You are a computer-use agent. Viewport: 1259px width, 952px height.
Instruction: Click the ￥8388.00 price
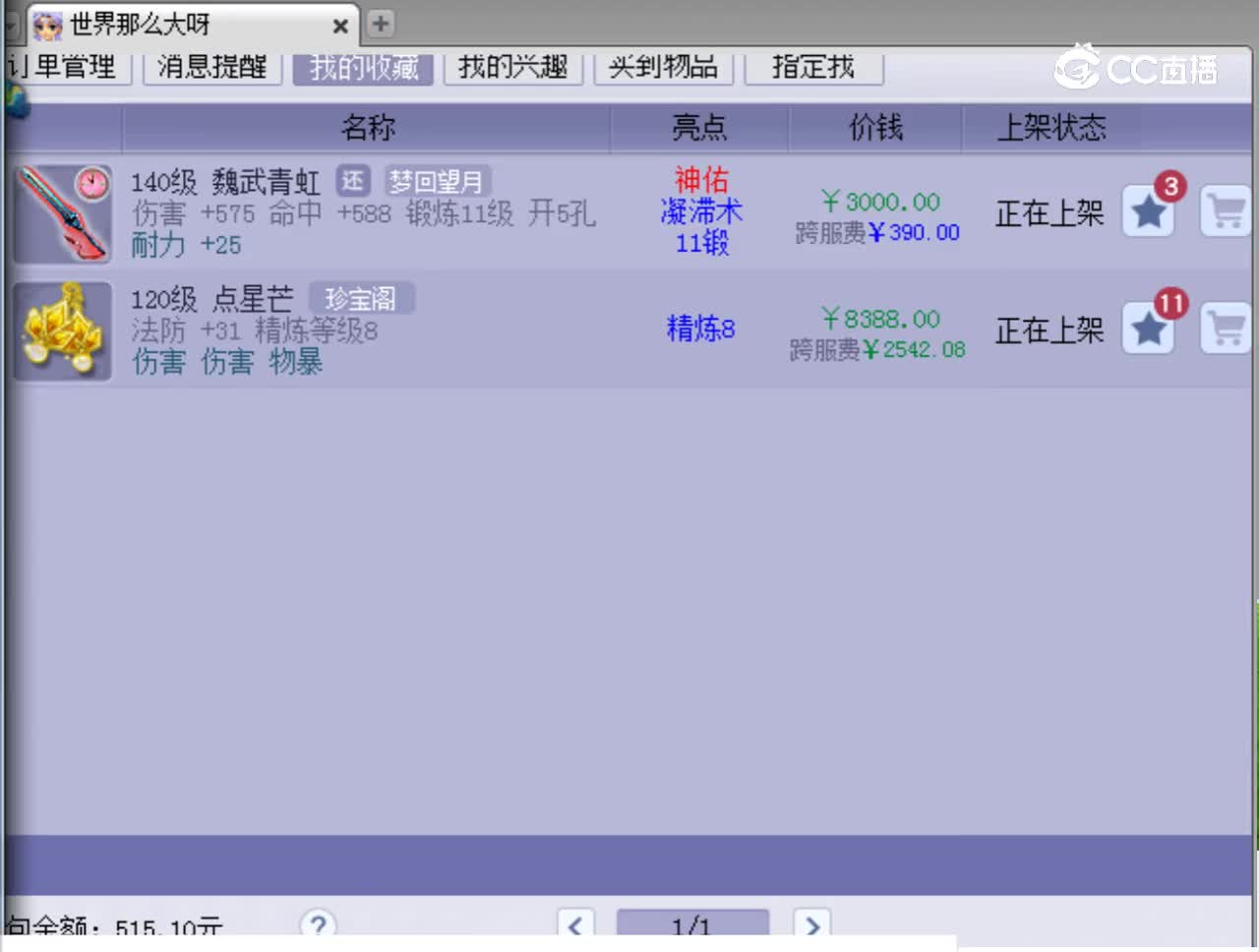(x=881, y=319)
